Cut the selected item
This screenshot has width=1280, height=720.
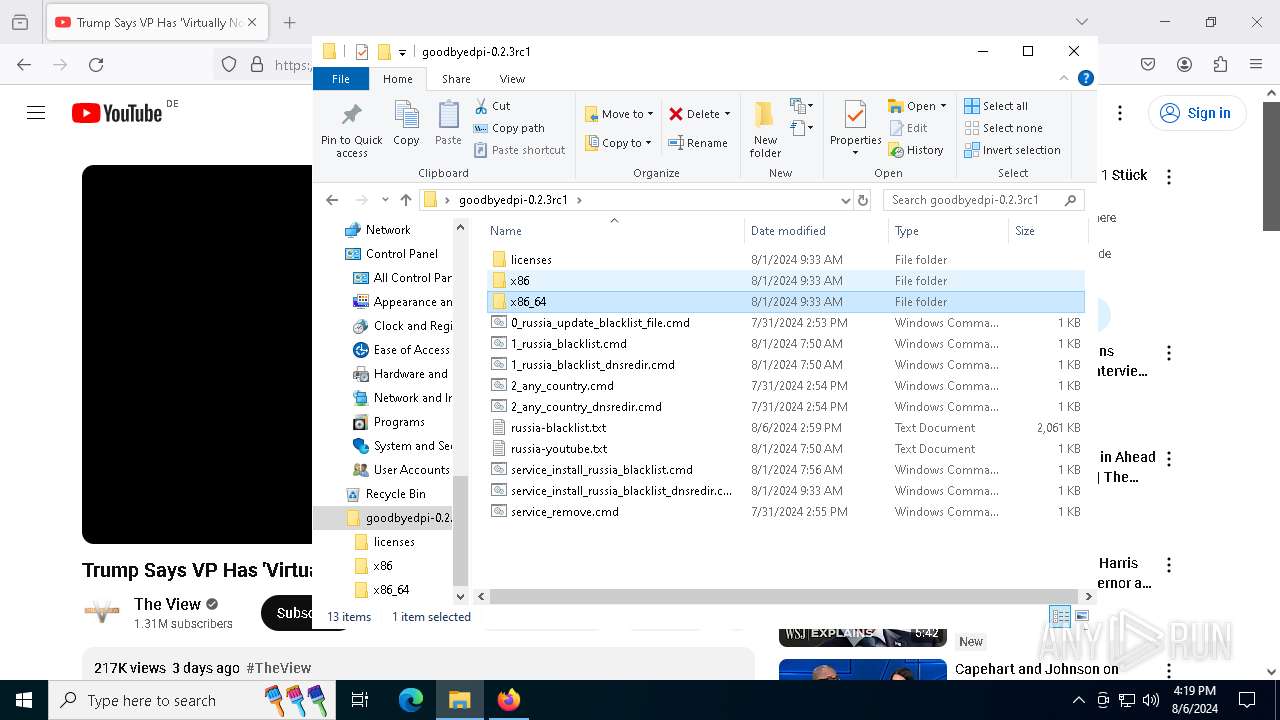pos(492,106)
